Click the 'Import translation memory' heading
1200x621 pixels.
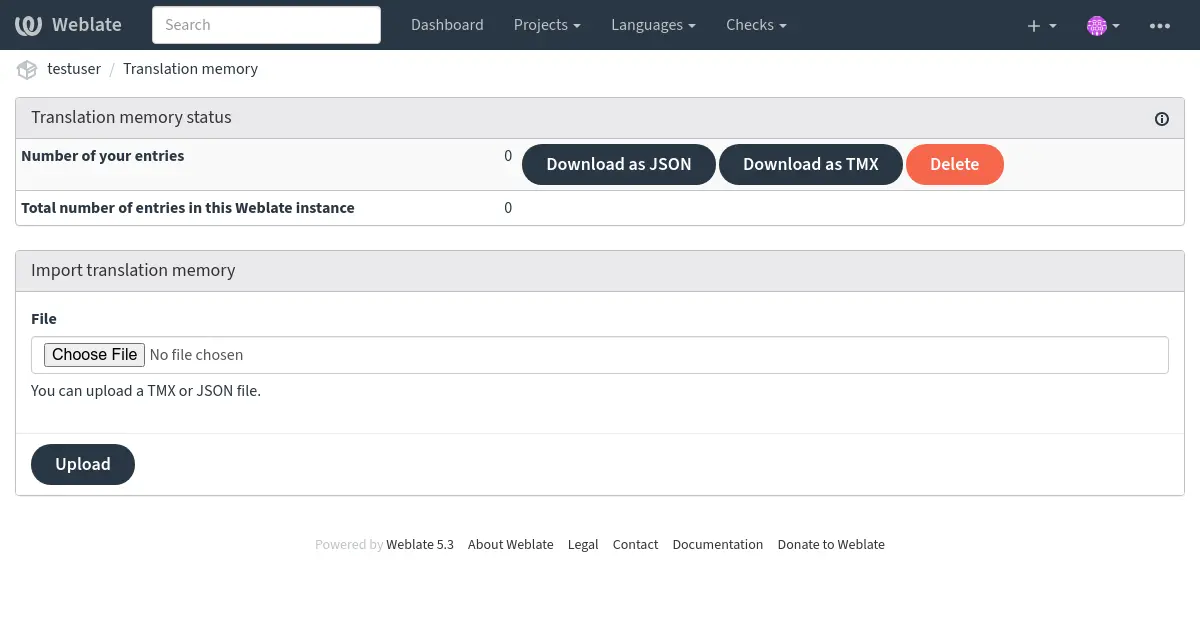(133, 271)
